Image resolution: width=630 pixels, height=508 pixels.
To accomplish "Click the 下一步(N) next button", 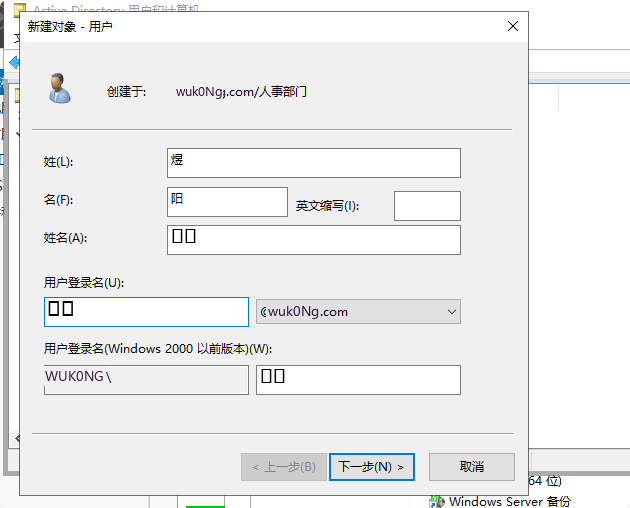I will click(372, 467).
